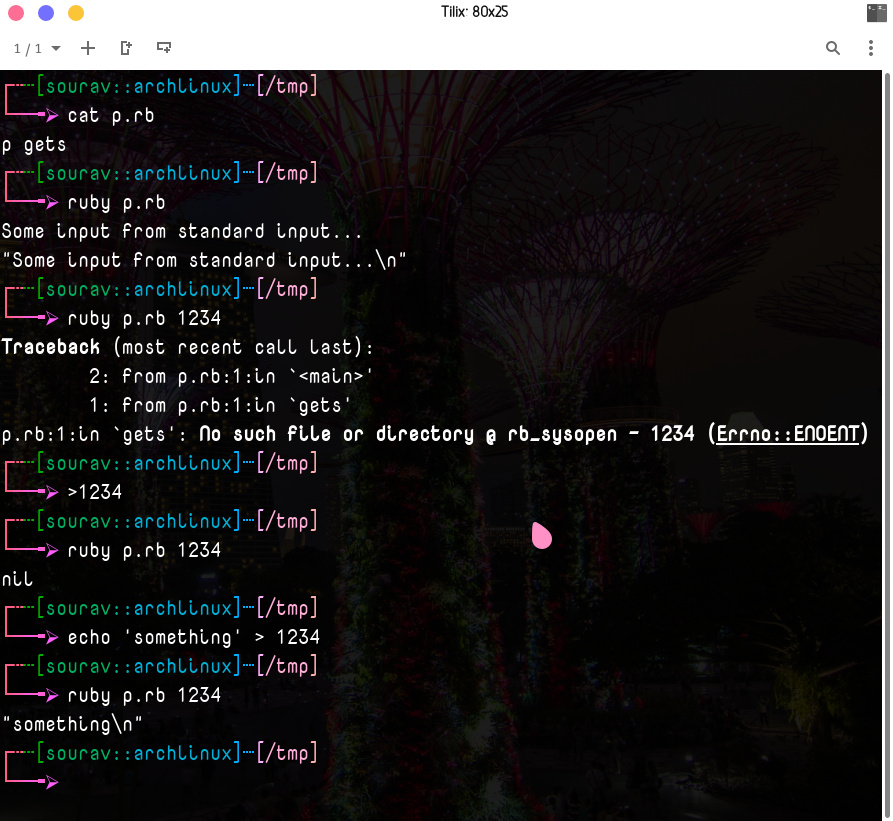Click the pink close window button
The image size is (893, 821).
(x=16, y=13)
